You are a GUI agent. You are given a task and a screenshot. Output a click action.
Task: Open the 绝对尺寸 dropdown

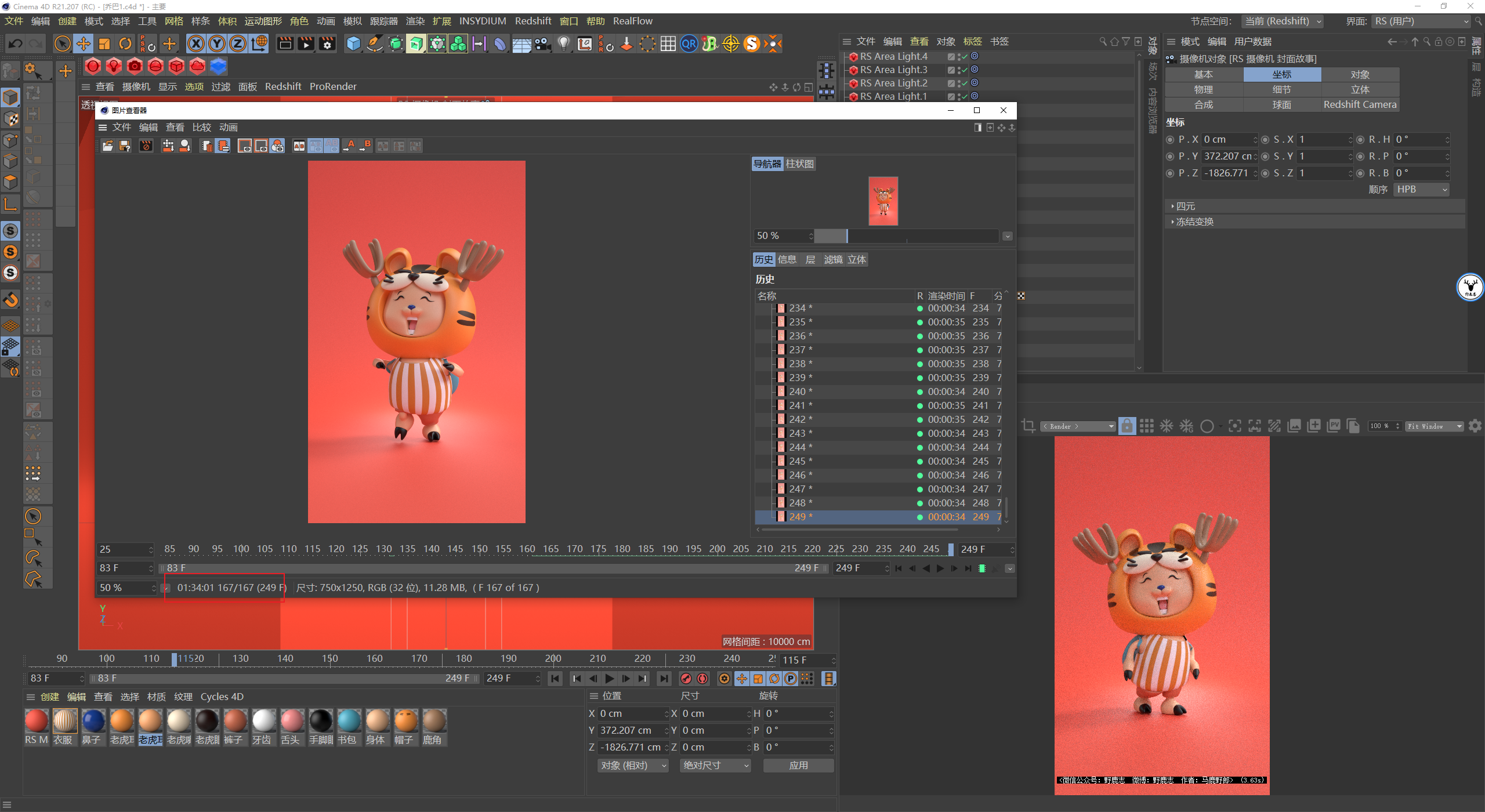715,766
